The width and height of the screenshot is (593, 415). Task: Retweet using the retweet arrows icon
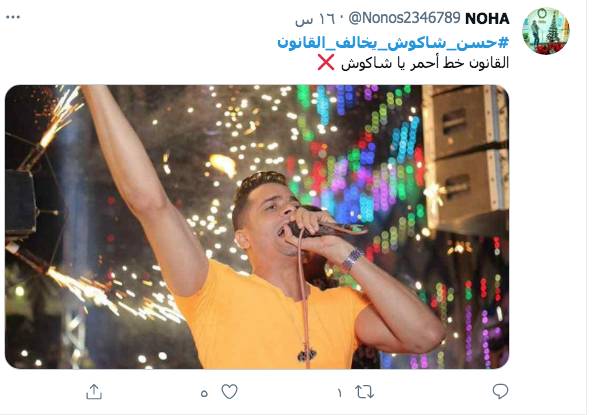365,392
